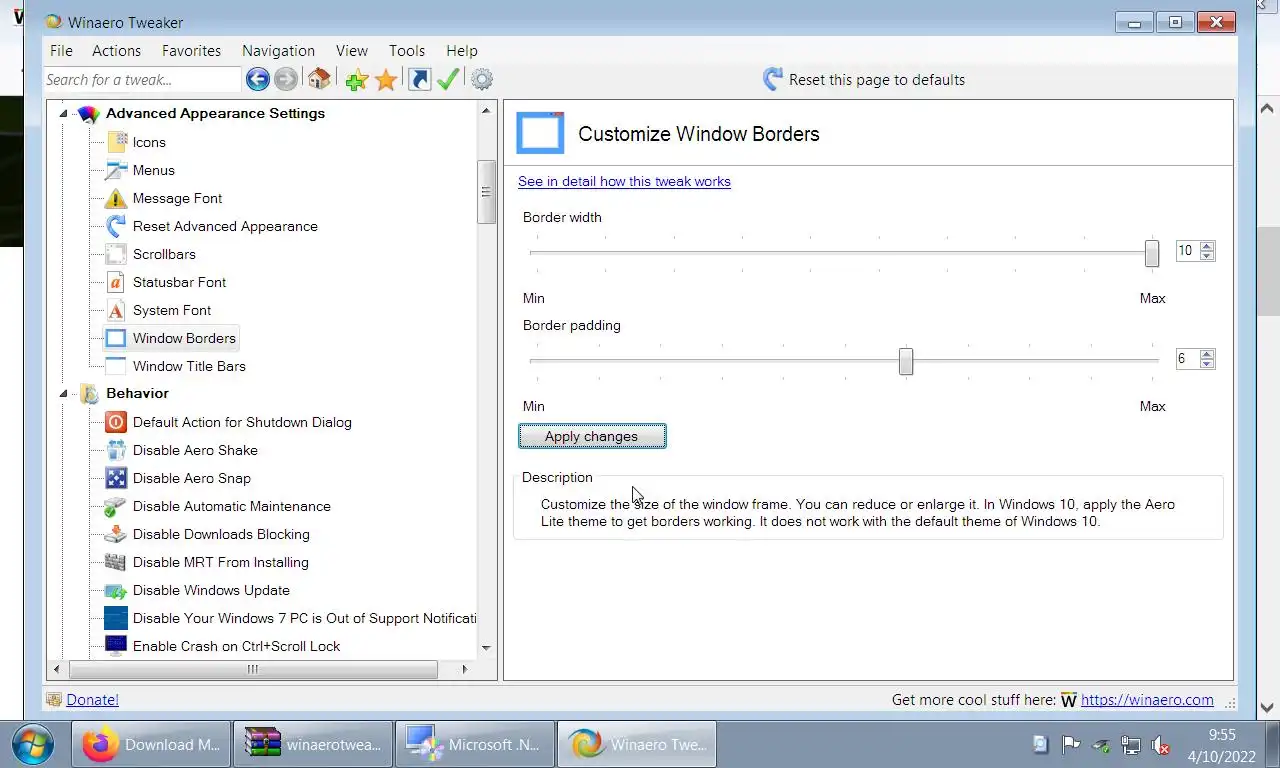Click the Donate! link
1280x768 pixels.
click(x=92, y=700)
